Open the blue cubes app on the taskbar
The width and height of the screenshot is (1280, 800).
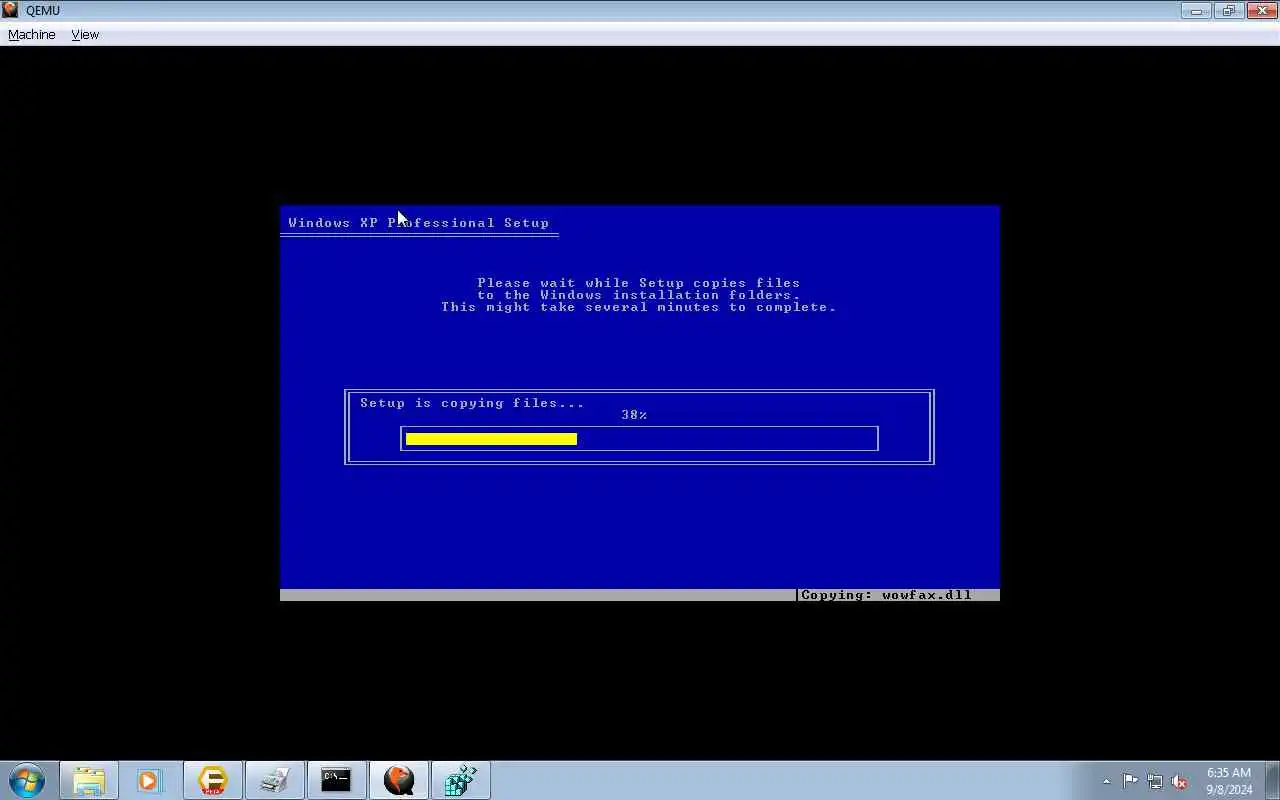click(460, 780)
